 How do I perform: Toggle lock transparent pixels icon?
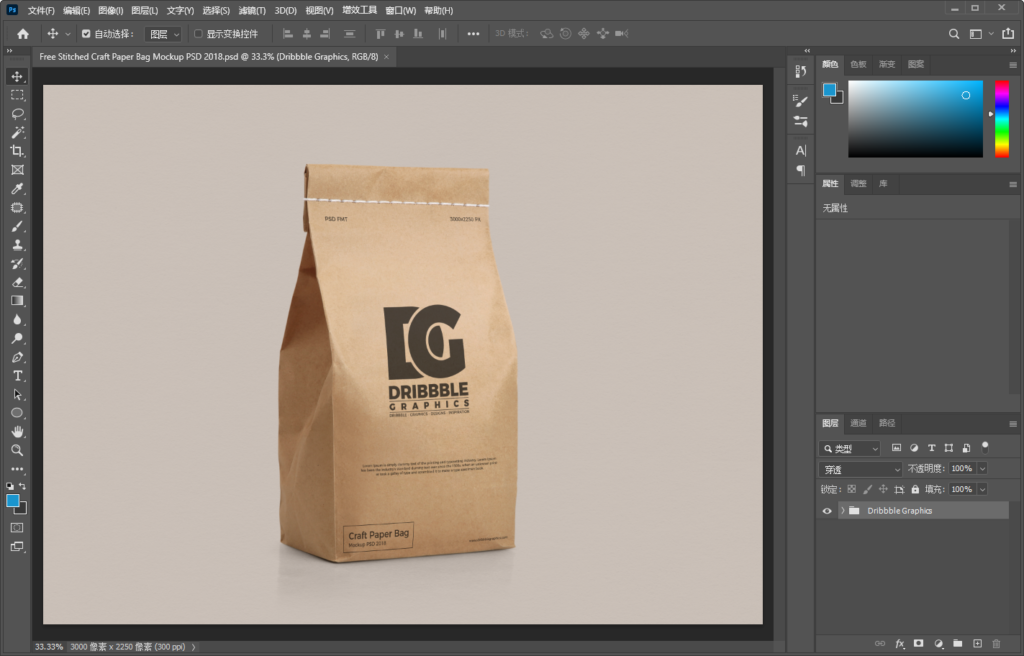pyautogui.click(x=852, y=489)
